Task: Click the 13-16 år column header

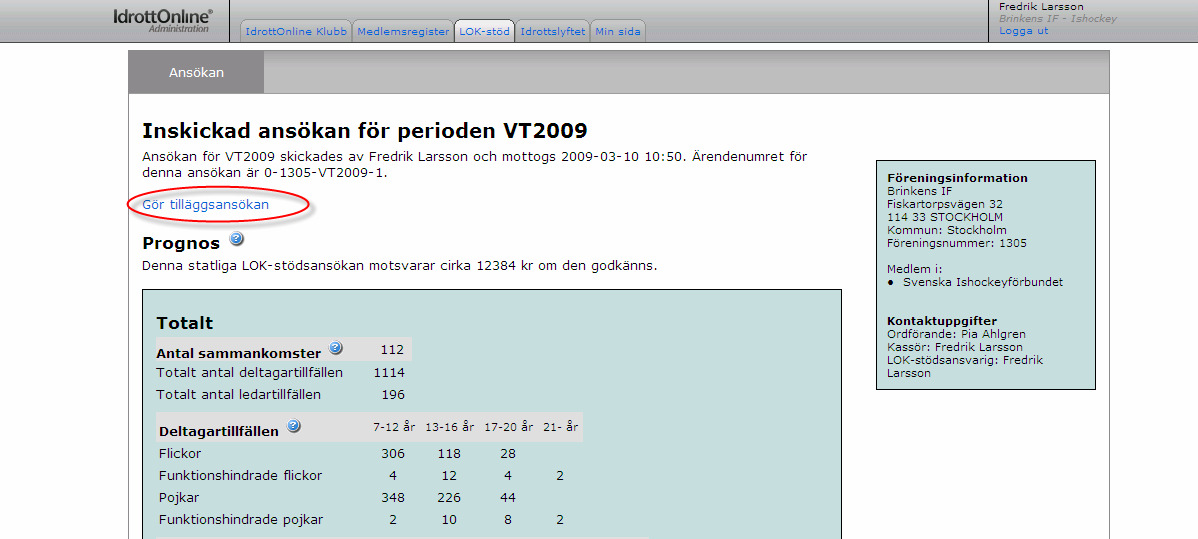Action: [449, 427]
